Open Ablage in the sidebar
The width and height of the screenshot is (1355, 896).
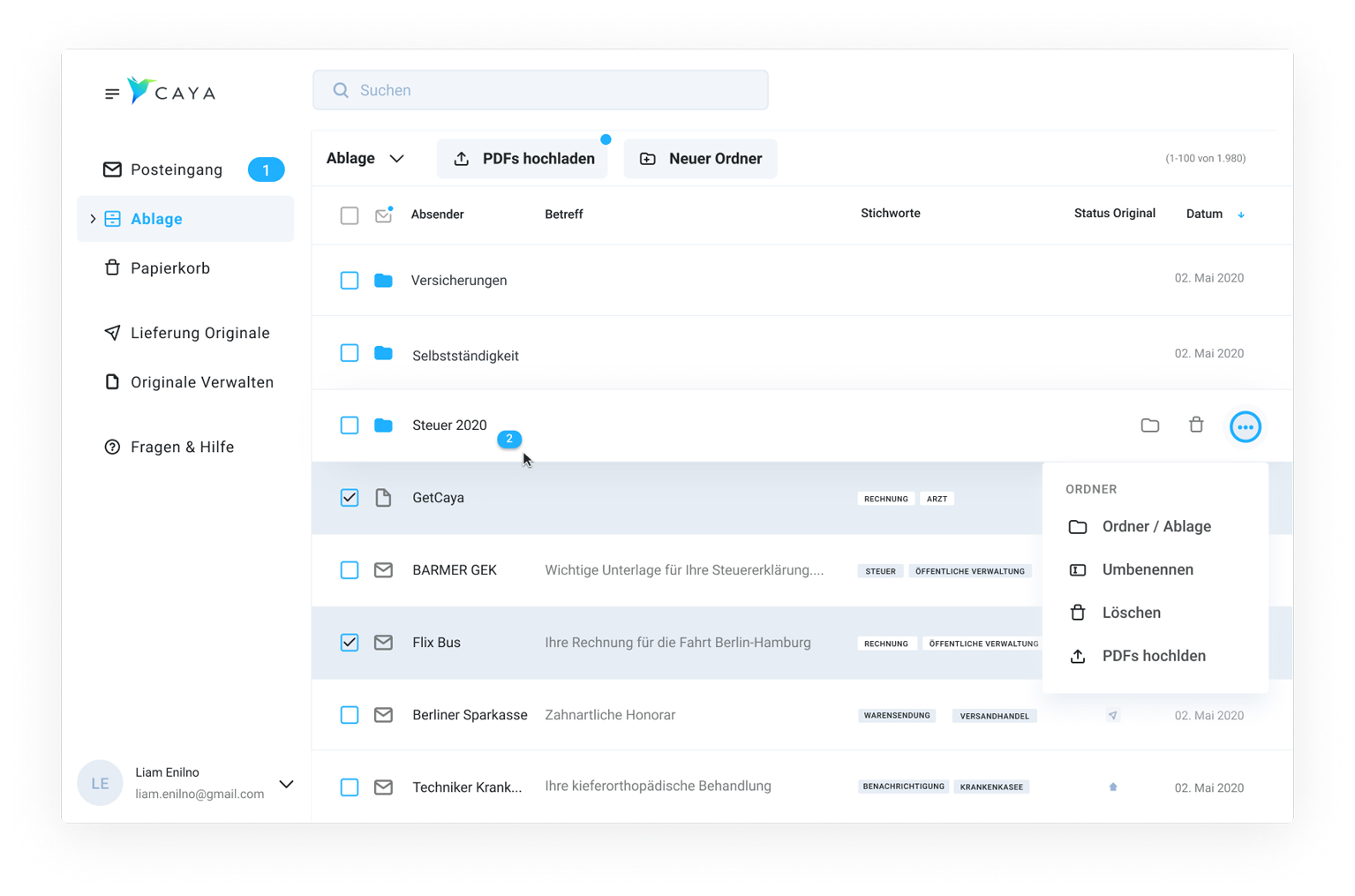[185, 219]
